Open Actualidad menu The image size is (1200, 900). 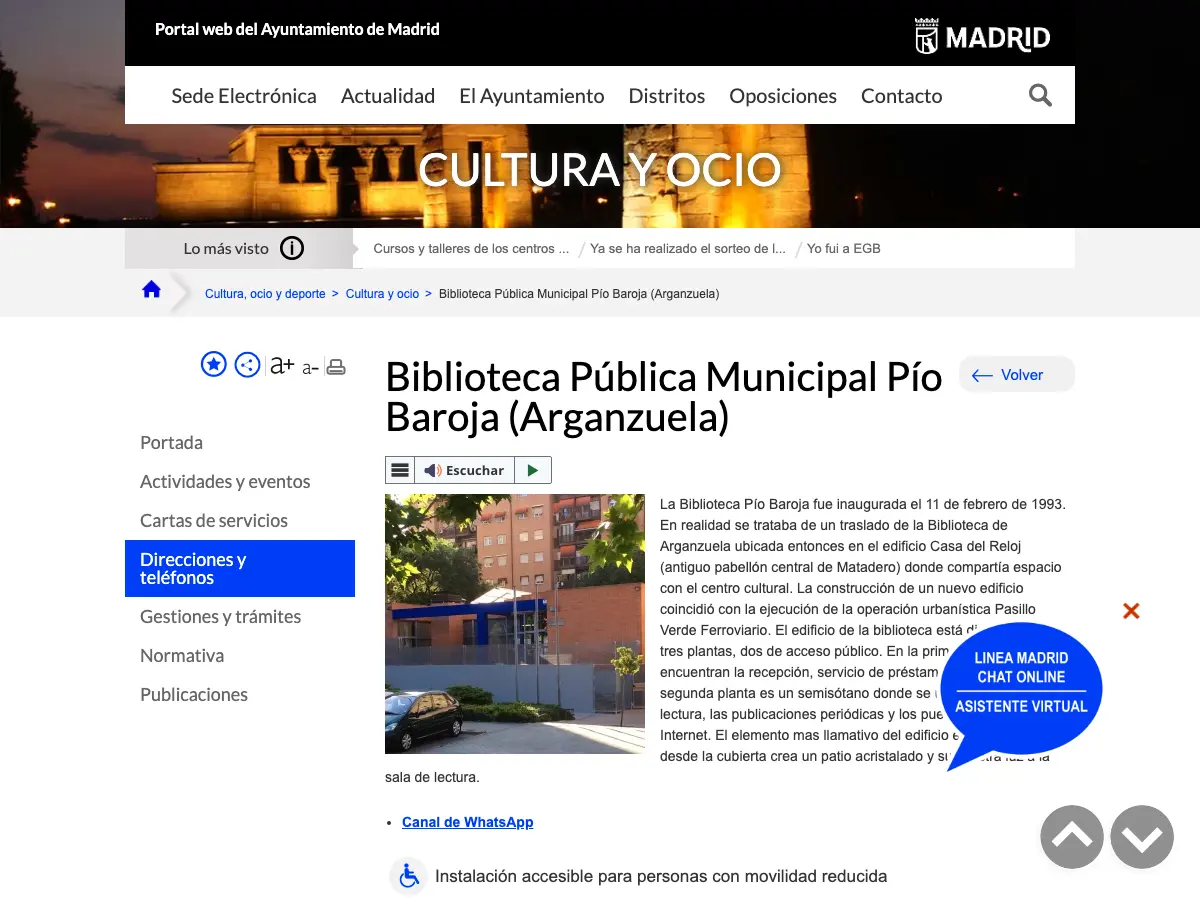[x=388, y=96]
